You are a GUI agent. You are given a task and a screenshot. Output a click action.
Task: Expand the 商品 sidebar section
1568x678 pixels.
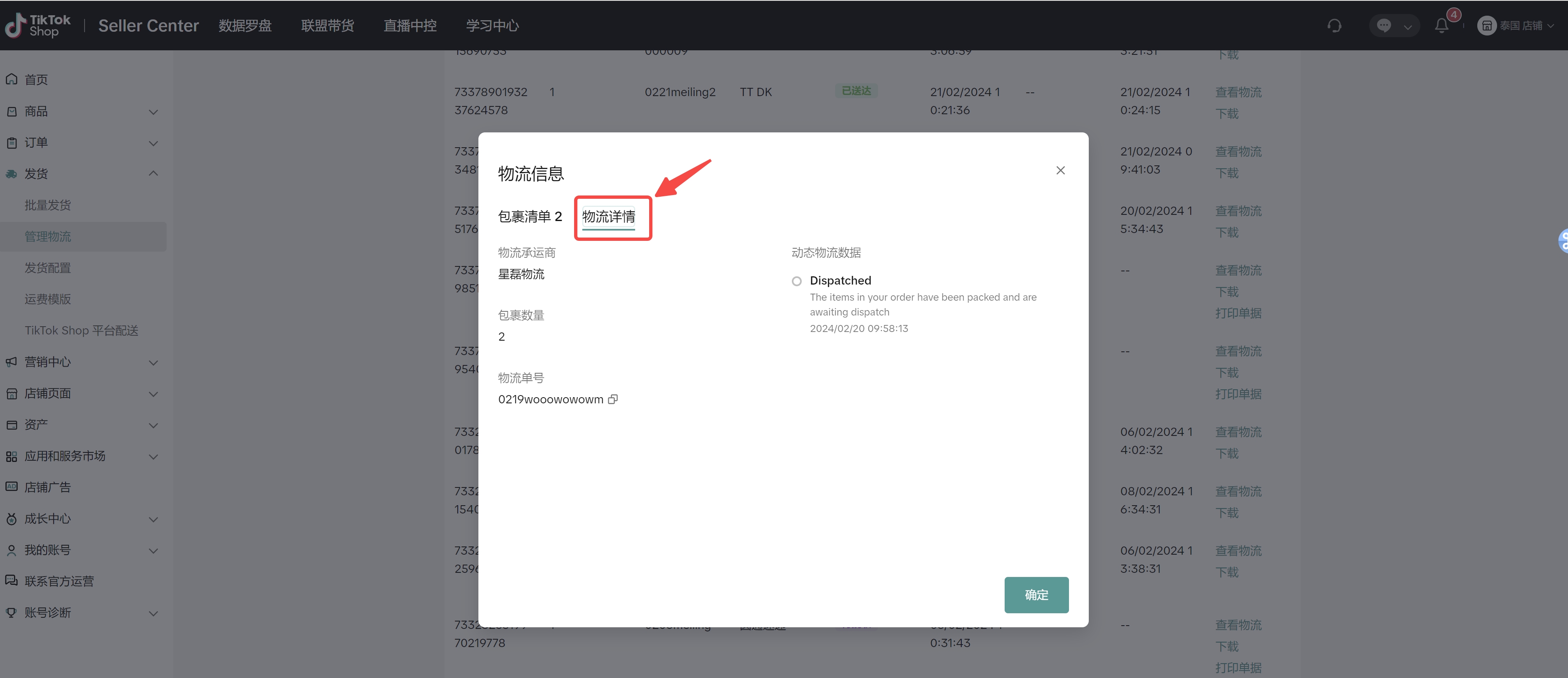(153, 111)
